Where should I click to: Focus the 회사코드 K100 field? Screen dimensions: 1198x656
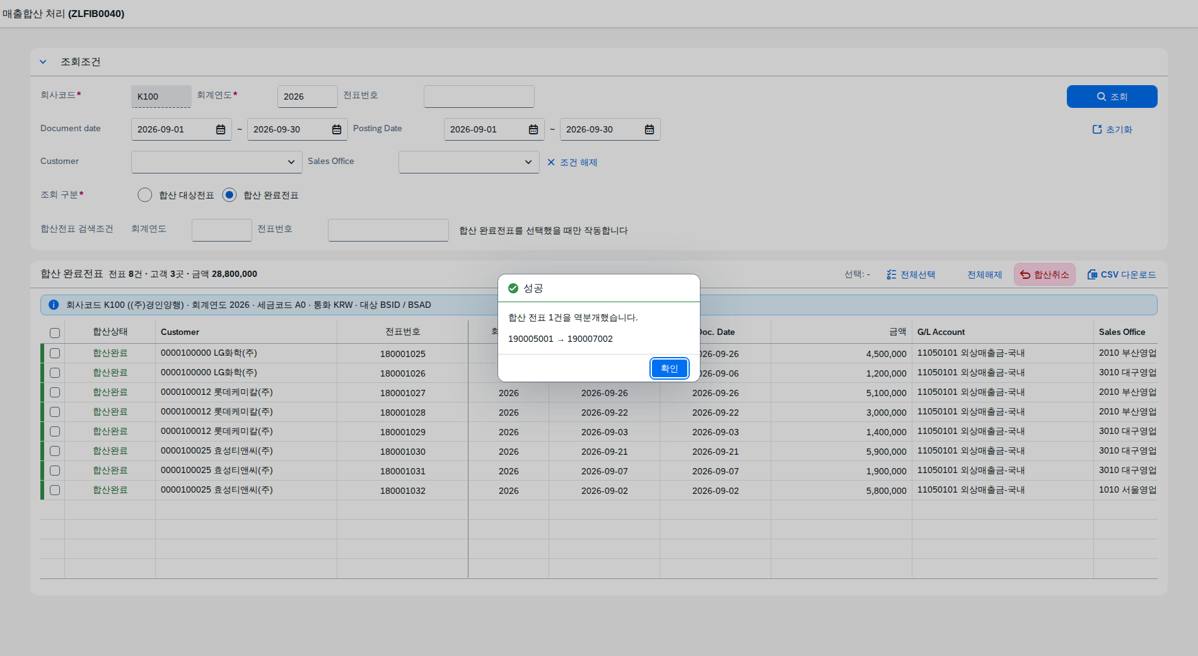(160, 96)
